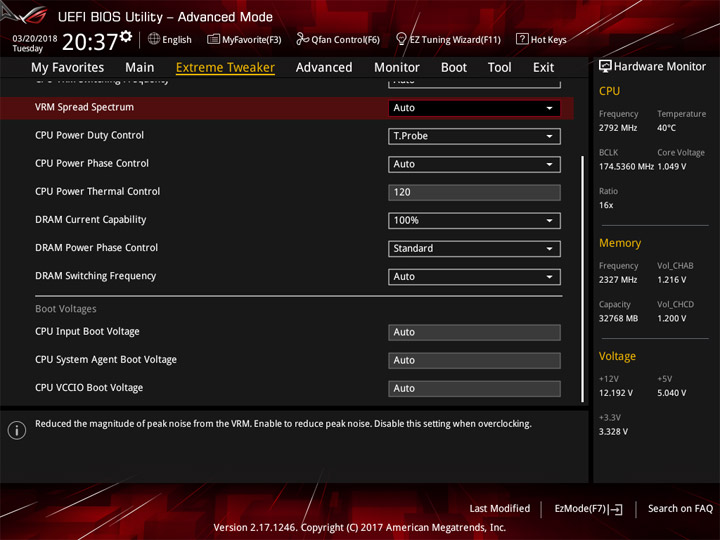Viewport: 720px width, 540px height.
Task: Select CPU Power Thermal Control label
Action: 97,191
